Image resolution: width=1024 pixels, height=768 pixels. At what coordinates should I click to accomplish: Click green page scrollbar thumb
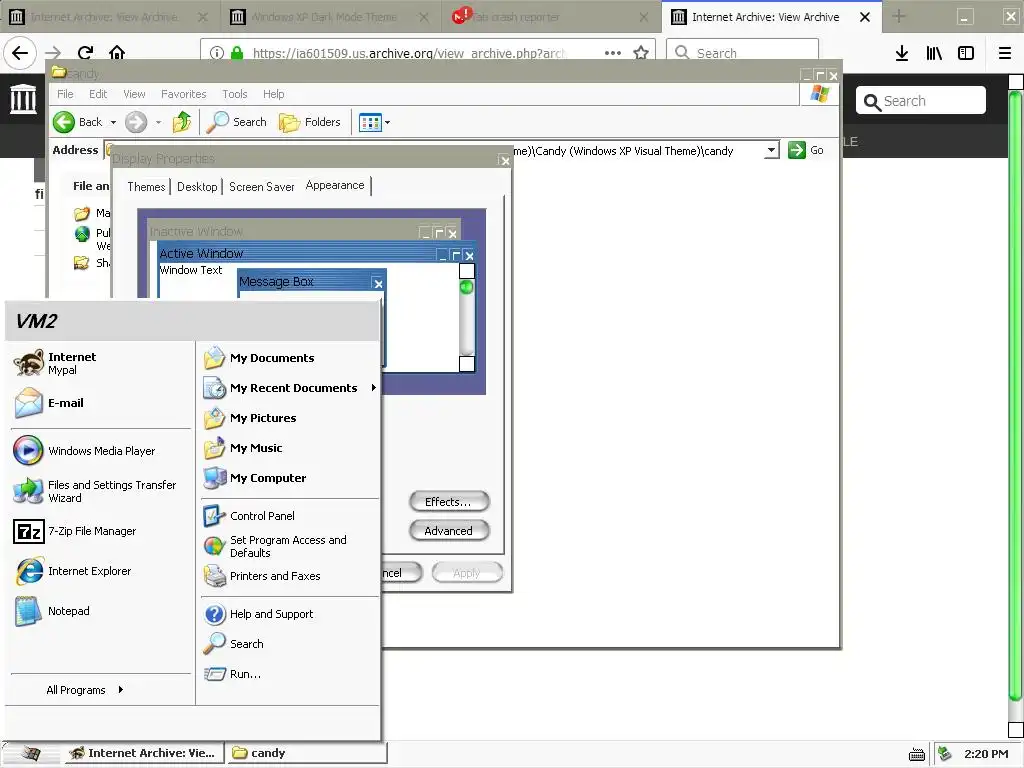click(1015, 395)
